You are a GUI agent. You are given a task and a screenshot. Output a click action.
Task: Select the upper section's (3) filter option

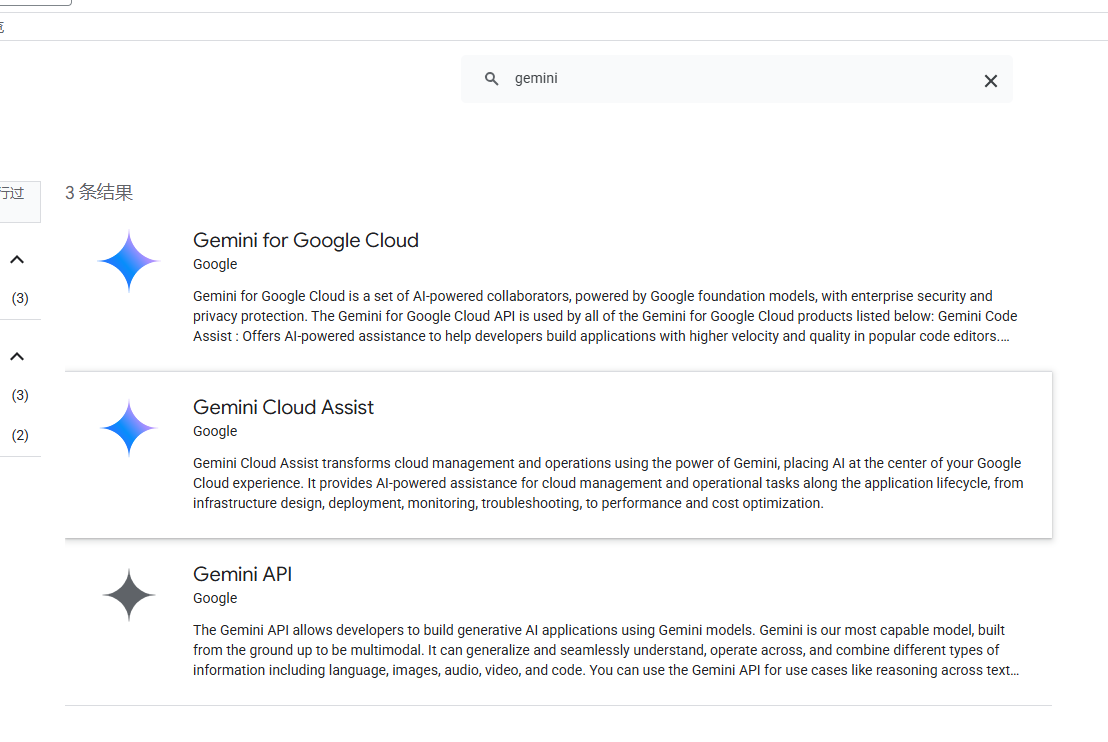click(20, 298)
